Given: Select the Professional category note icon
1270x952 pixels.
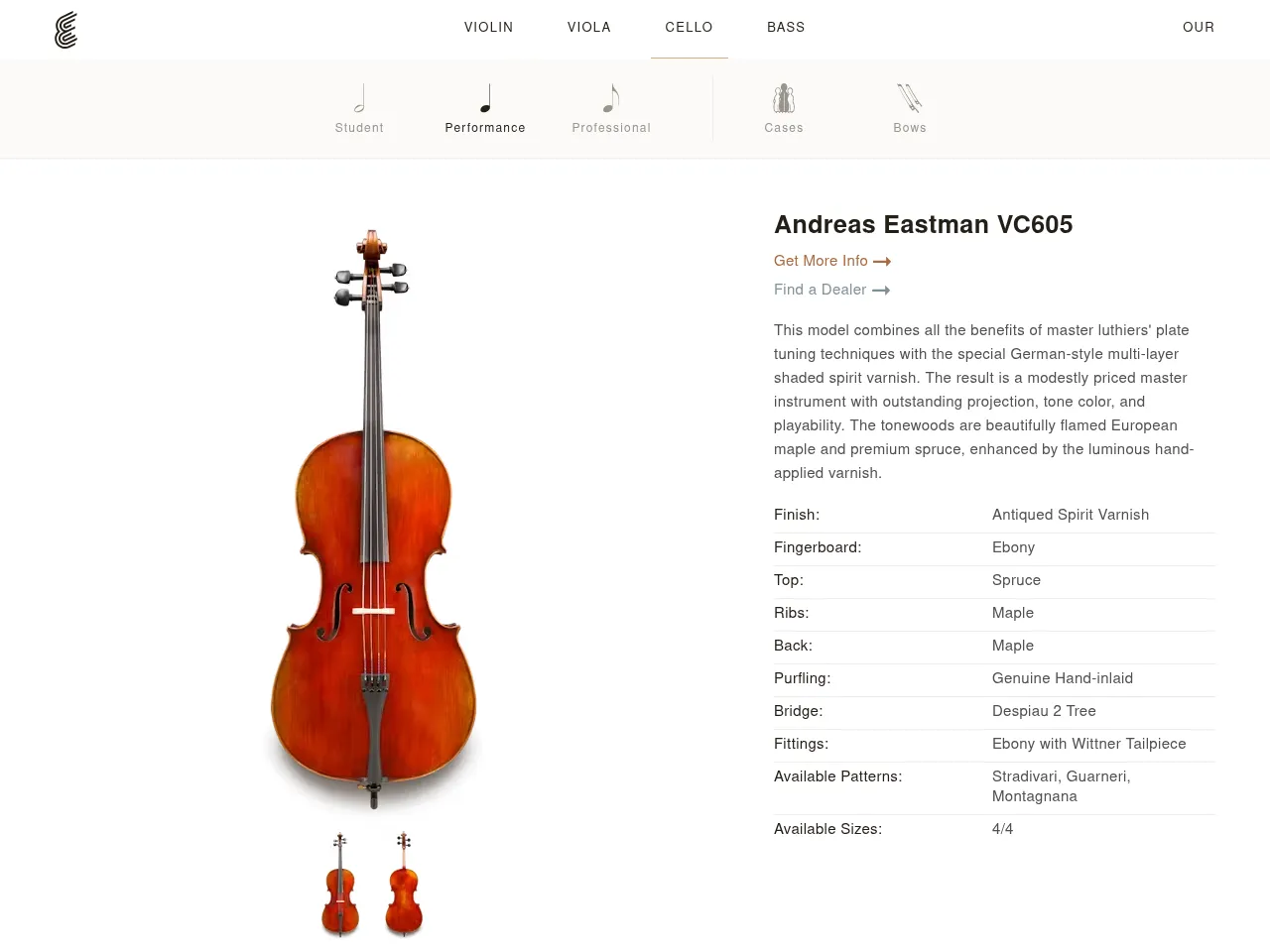Looking at the screenshot, I should (x=611, y=97).
